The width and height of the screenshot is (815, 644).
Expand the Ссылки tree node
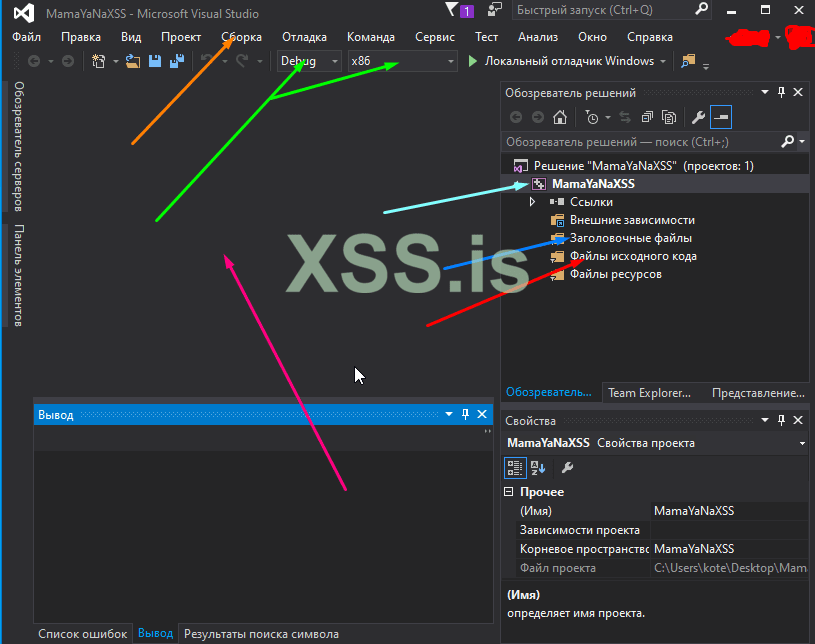click(x=532, y=202)
